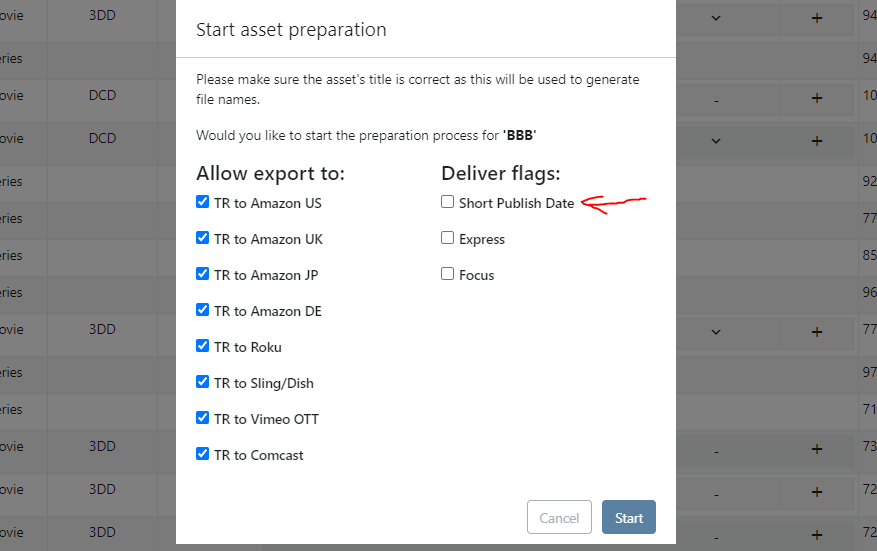Open chevron dropdown in second DCD row
877x551 pixels.
point(716,139)
